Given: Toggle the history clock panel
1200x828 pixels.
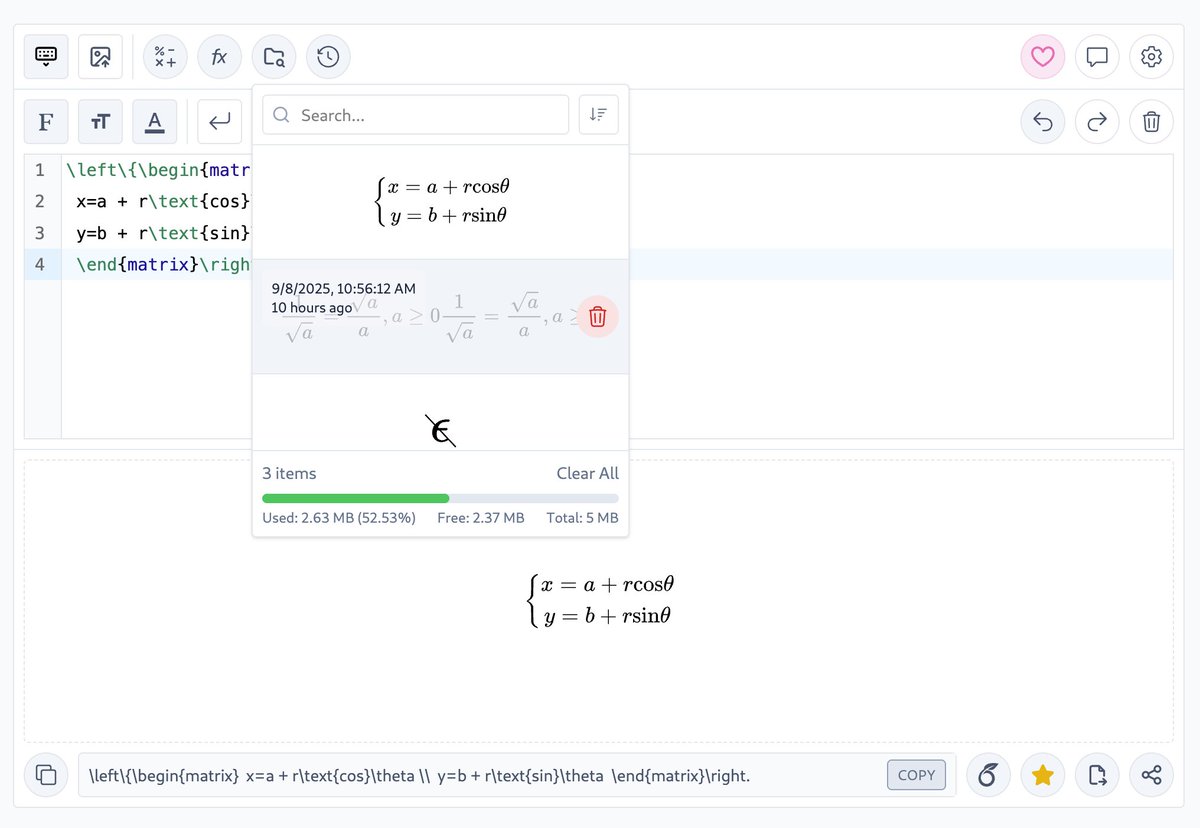Looking at the screenshot, I should point(327,57).
